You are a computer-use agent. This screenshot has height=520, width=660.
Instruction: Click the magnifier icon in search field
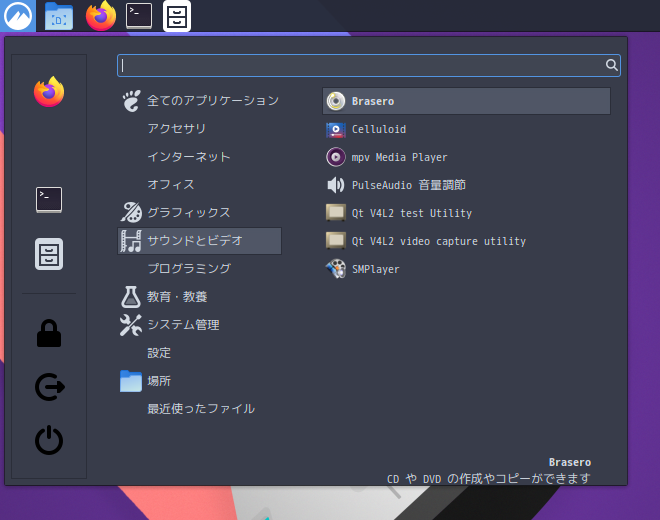(611, 65)
